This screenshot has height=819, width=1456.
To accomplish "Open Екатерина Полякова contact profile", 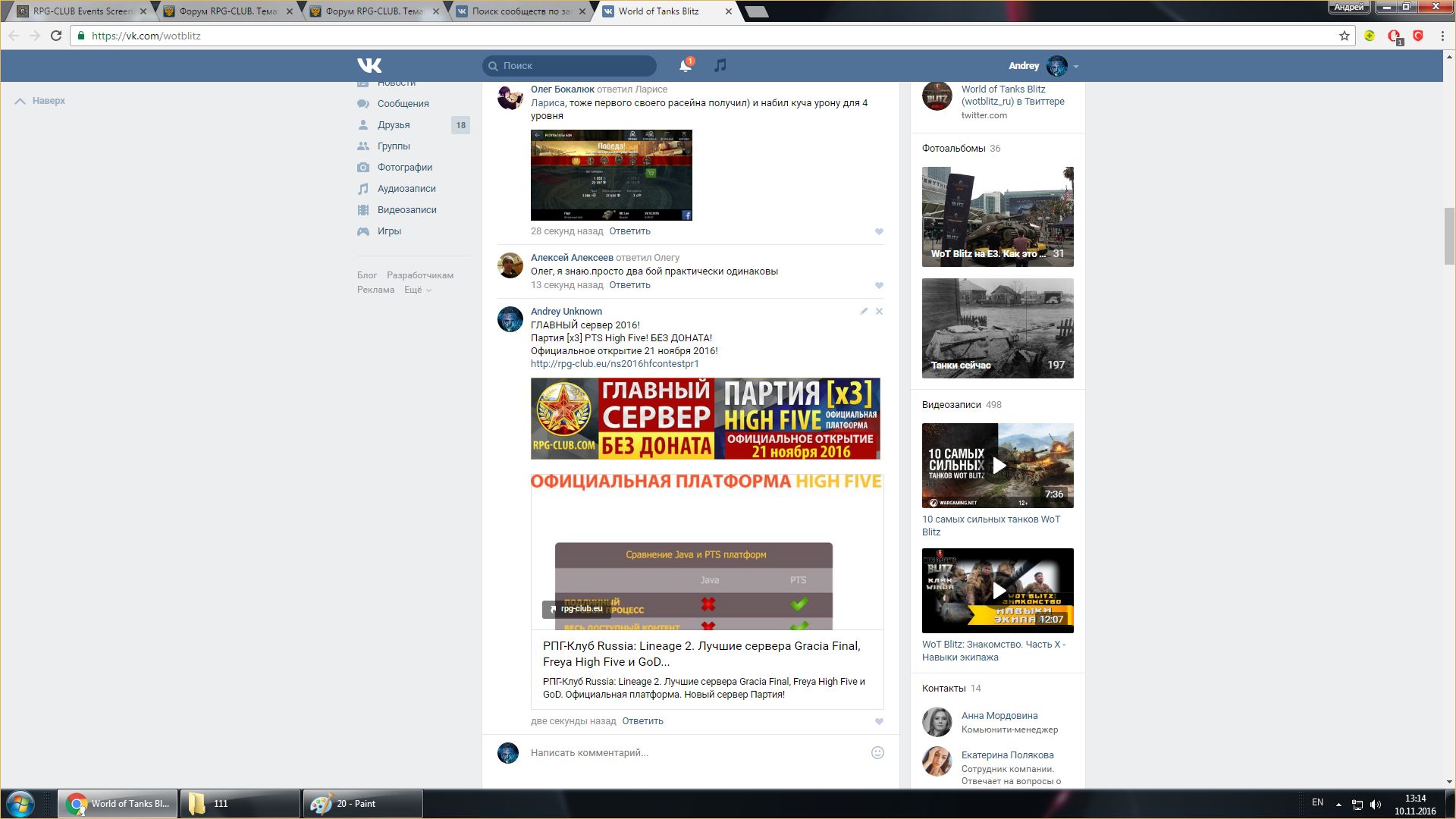I will (1007, 755).
